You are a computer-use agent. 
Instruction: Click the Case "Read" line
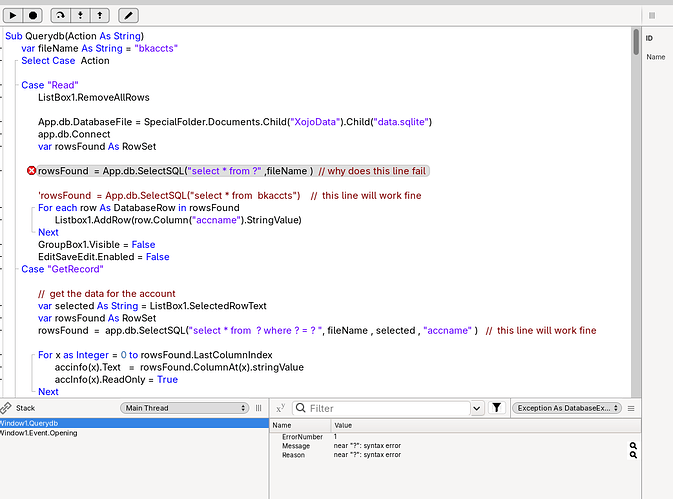50,85
